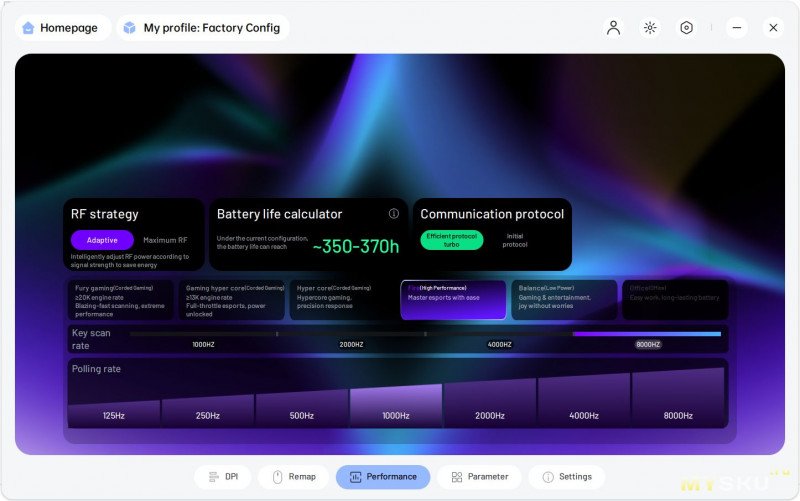Click the Homepage house icon
This screenshot has height=501, width=800.
click(x=28, y=28)
